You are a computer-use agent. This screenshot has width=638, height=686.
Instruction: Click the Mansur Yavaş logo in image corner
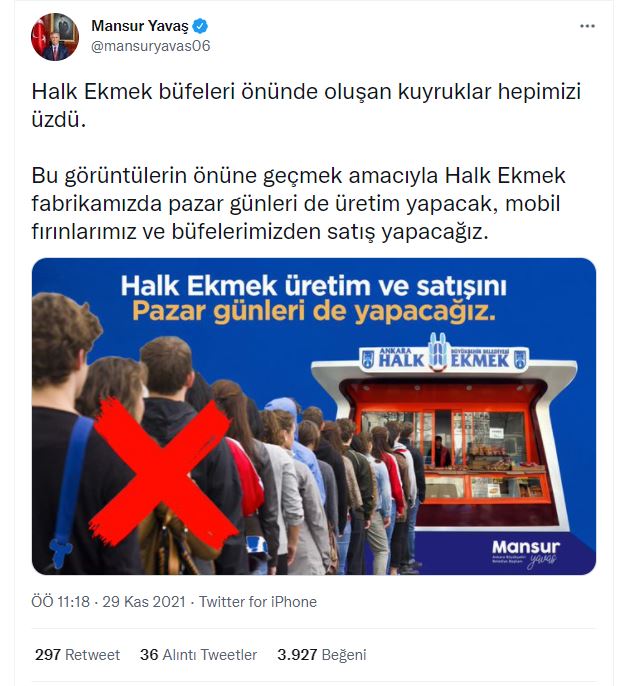(x=526, y=553)
